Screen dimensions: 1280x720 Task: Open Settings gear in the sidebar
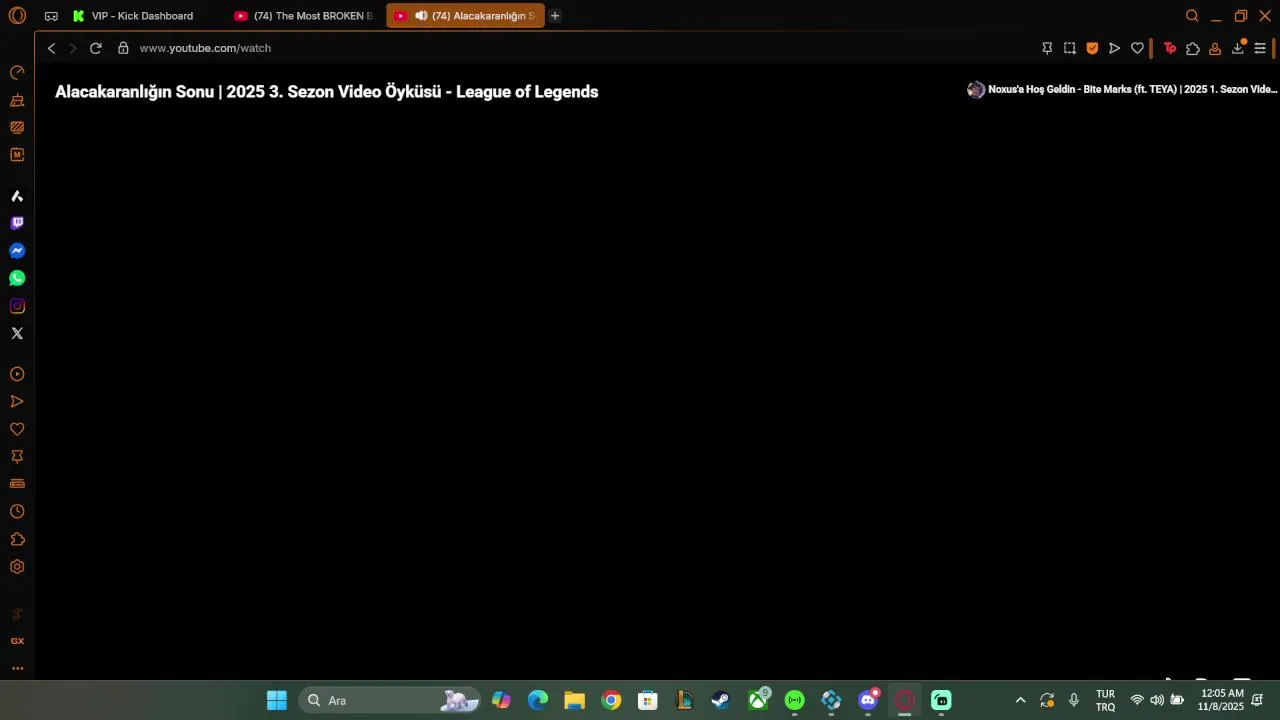click(x=17, y=566)
